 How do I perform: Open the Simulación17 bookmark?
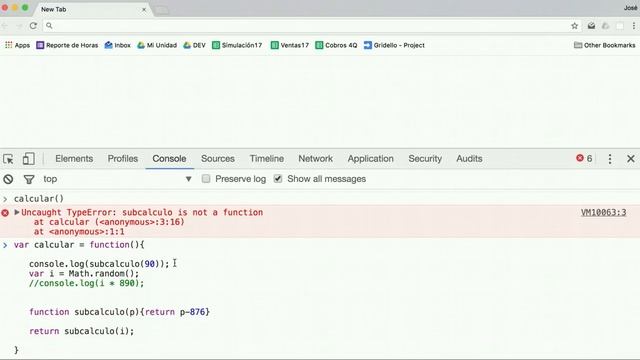click(237, 45)
